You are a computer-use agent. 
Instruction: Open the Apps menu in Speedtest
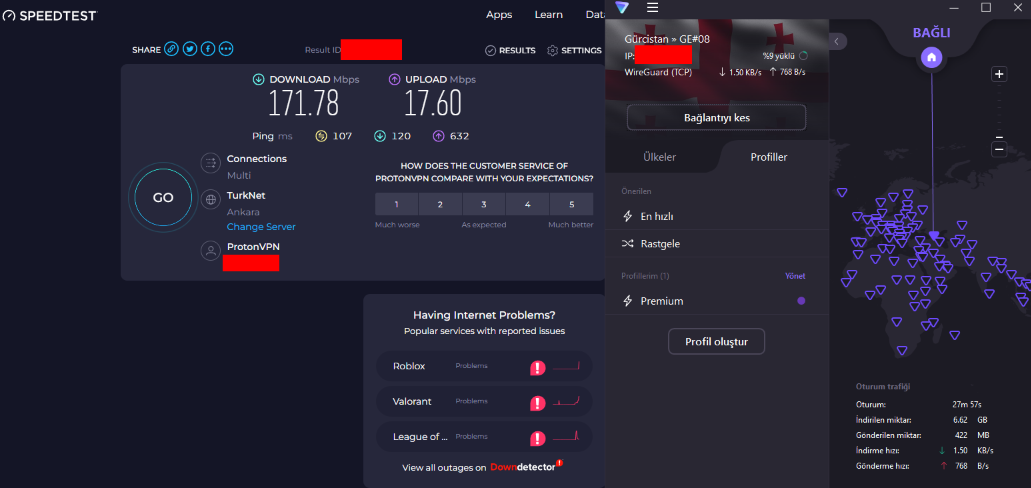click(x=499, y=14)
